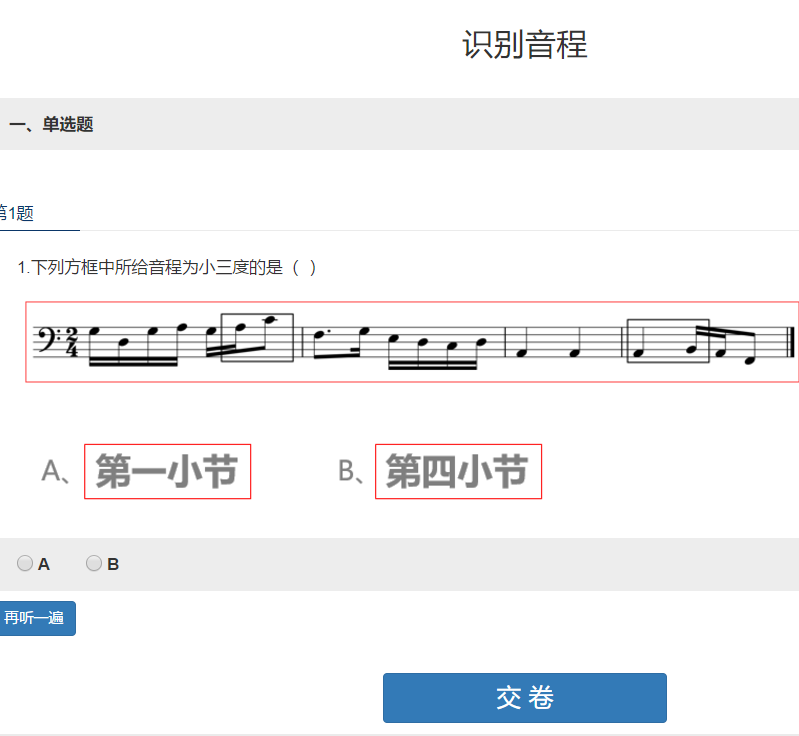Click the boxed interval in measure four
Screen dimensions: 799x736
[x=667, y=342]
